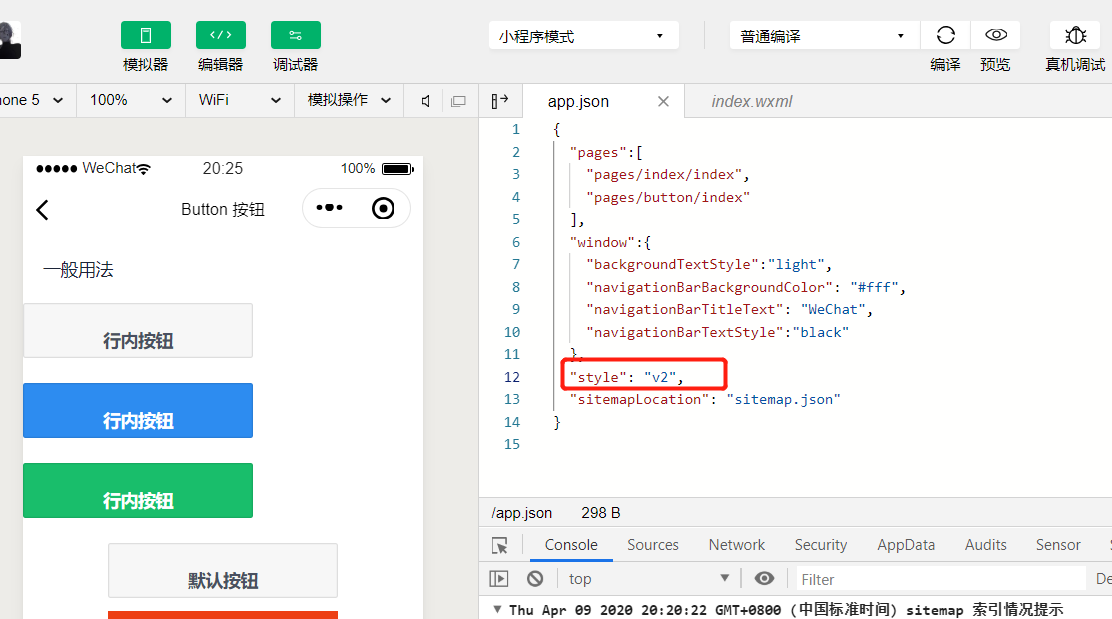Mute simulator sound with speaker icon
1112x619 pixels.
coord(426,101)
